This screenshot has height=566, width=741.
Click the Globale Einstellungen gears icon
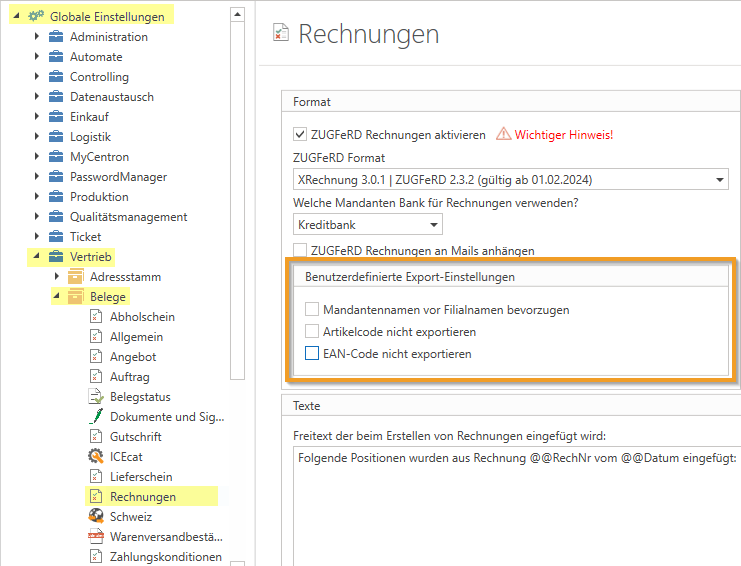point(36,16)
